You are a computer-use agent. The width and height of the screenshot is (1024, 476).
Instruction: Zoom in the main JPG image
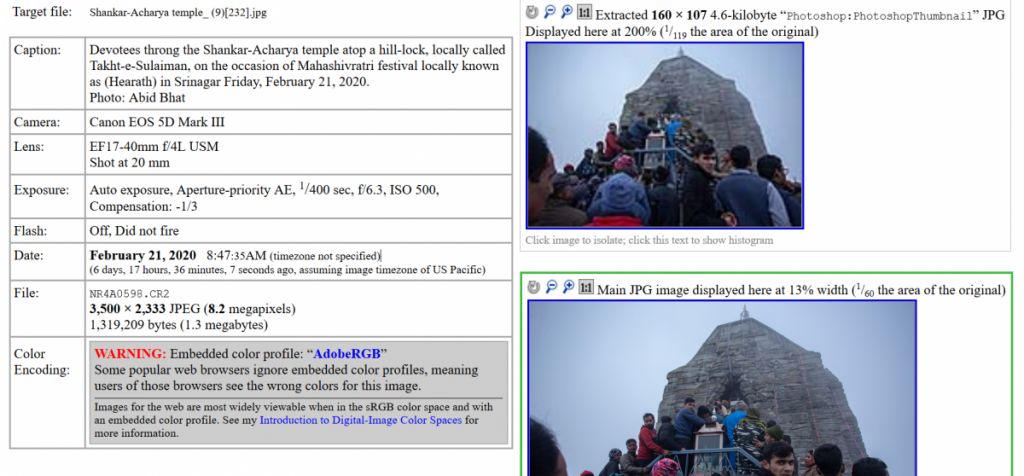tap(568, 287)
